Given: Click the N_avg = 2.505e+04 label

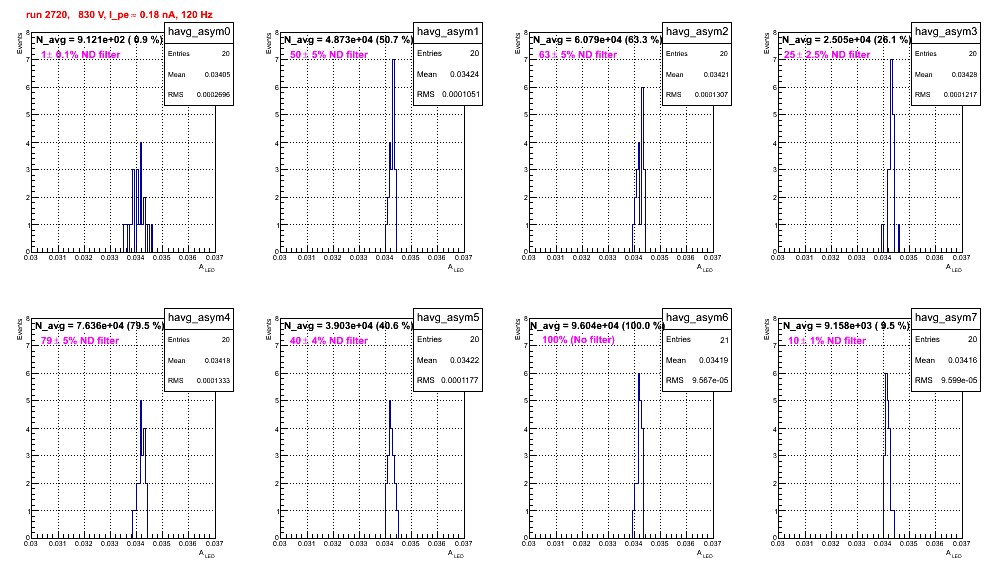Looking at the screenshot, I should 846,39.
